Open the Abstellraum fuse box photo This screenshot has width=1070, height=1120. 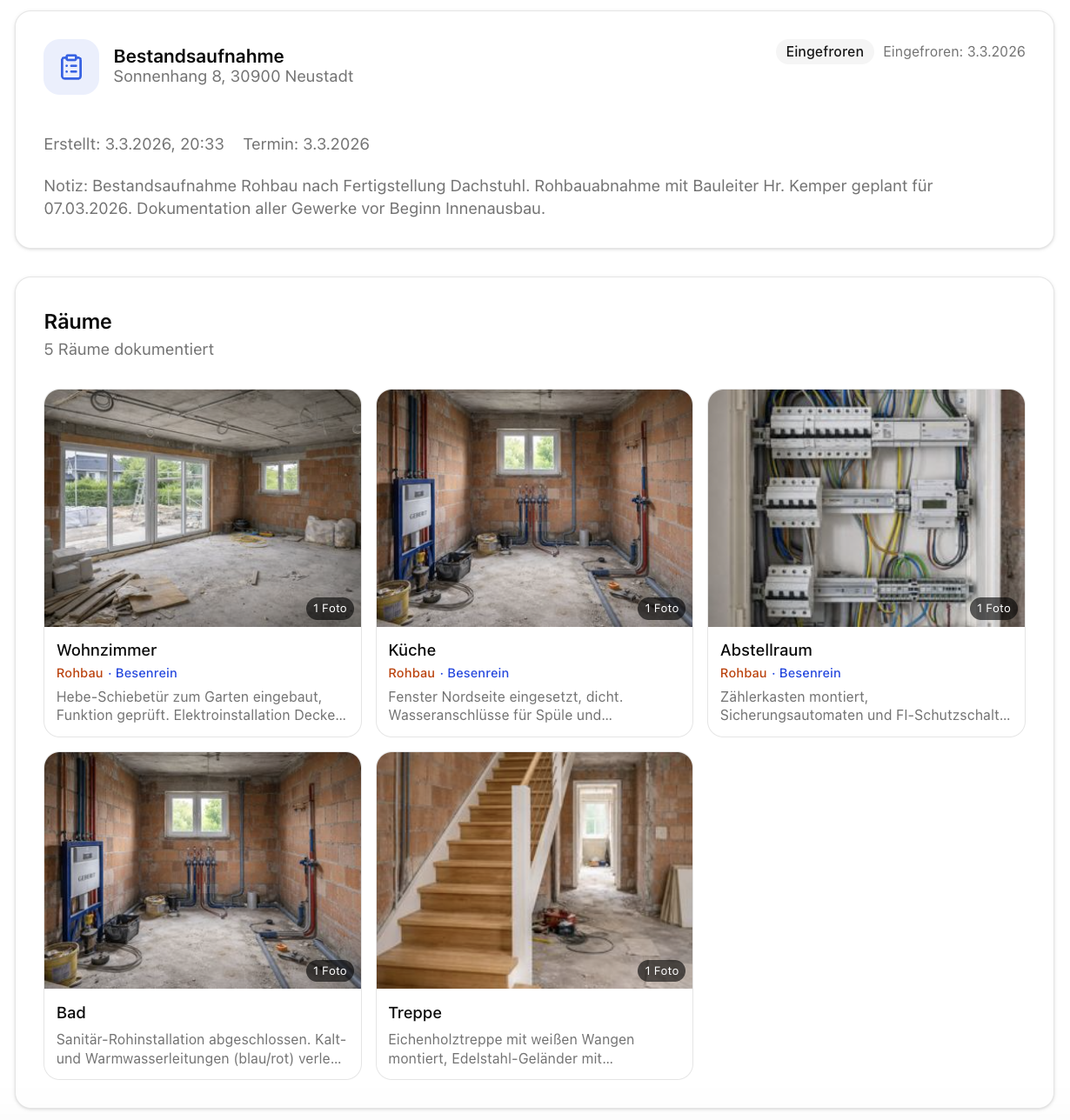coord(866,508)
